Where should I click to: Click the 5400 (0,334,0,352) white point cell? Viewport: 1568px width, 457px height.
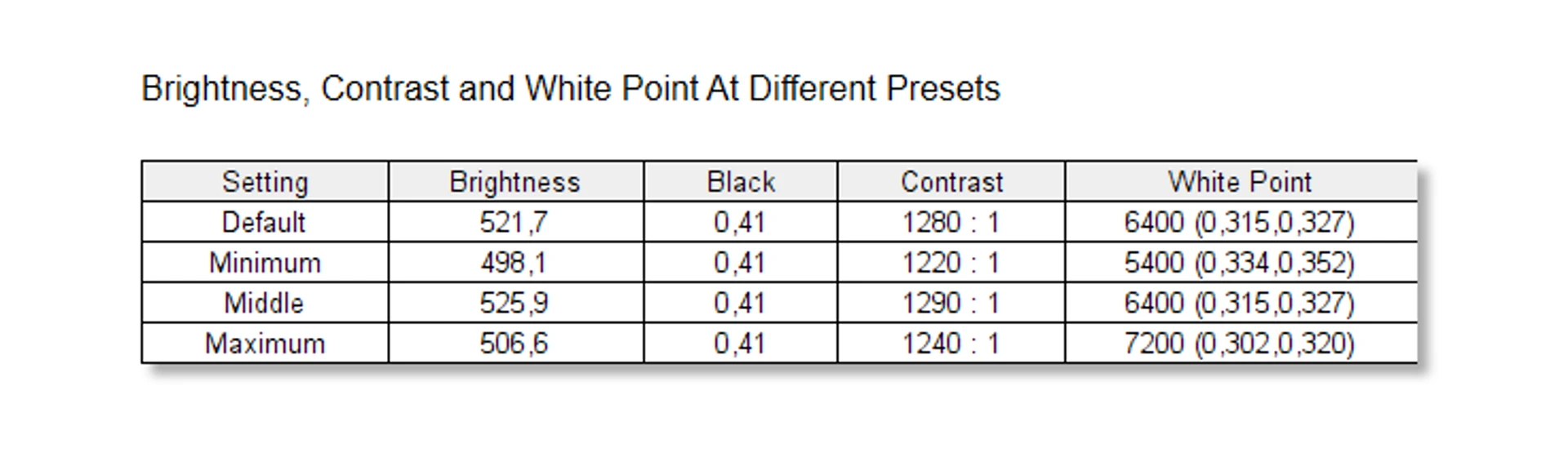click(x=1239, y=263)
